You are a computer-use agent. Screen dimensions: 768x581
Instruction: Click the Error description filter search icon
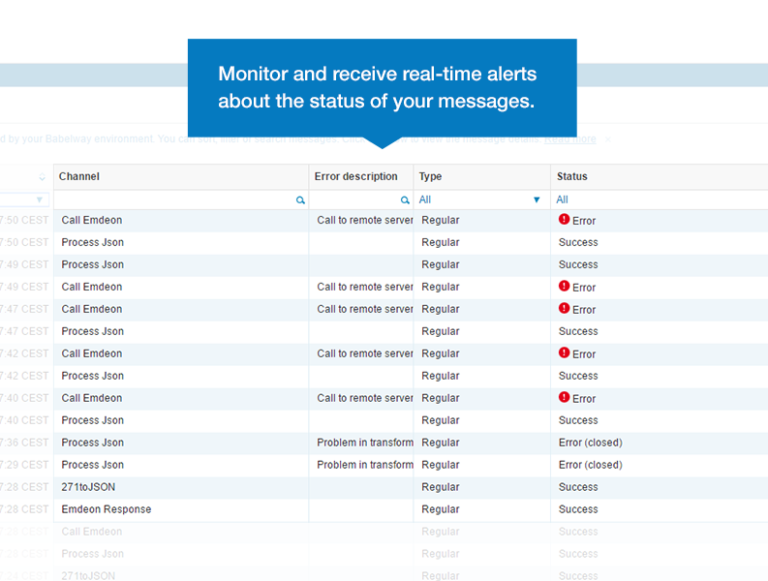click(x=405, y=200)
